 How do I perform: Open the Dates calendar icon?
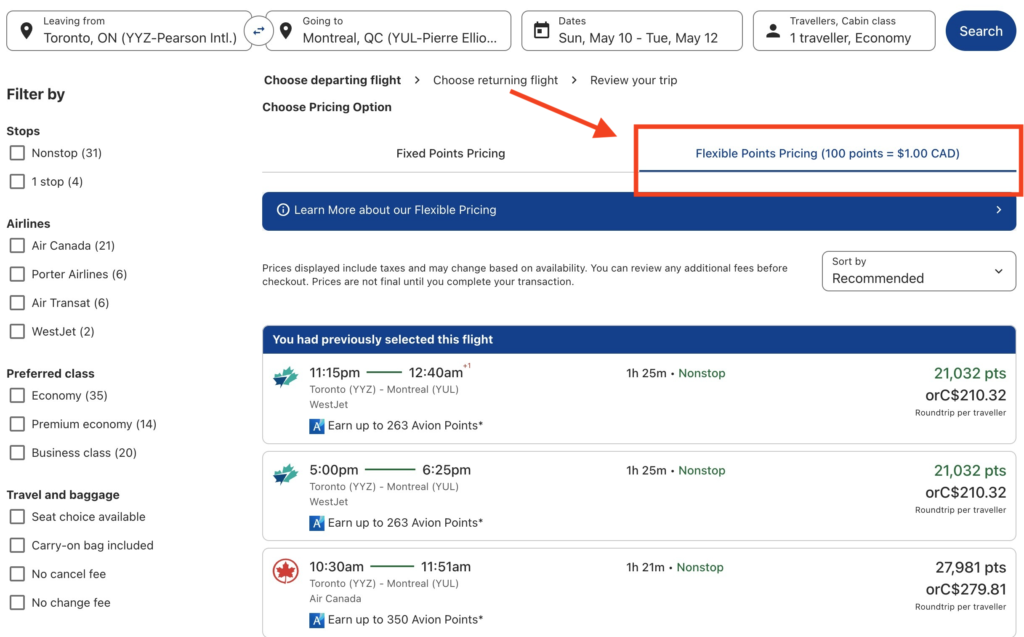click(x=541, y=30)
